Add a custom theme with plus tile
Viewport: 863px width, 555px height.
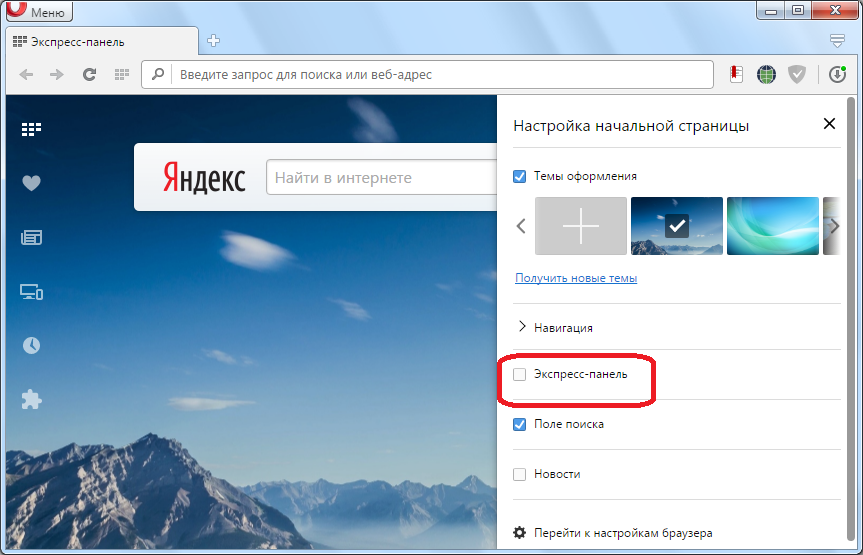coord(581,226)
